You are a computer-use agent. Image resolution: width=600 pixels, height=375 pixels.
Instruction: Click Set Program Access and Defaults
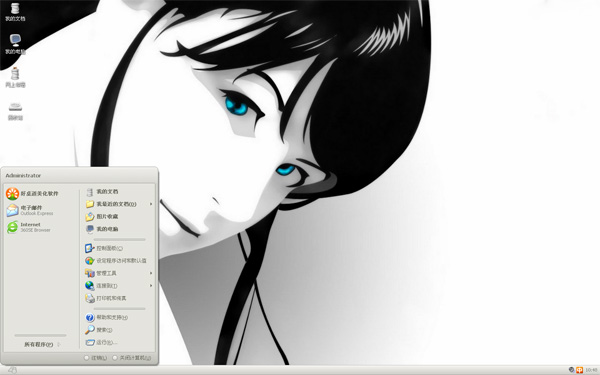116,261
